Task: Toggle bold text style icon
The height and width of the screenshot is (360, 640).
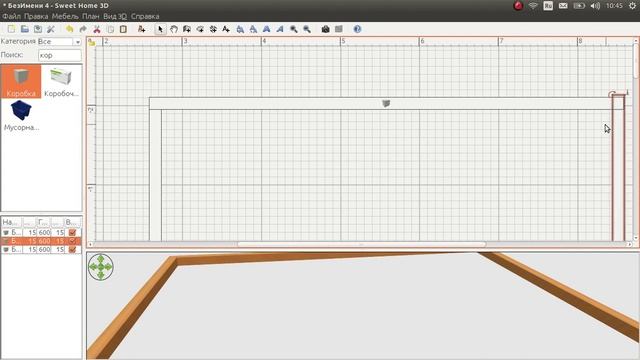Action: pyautogui.click(x=267, y=29)
